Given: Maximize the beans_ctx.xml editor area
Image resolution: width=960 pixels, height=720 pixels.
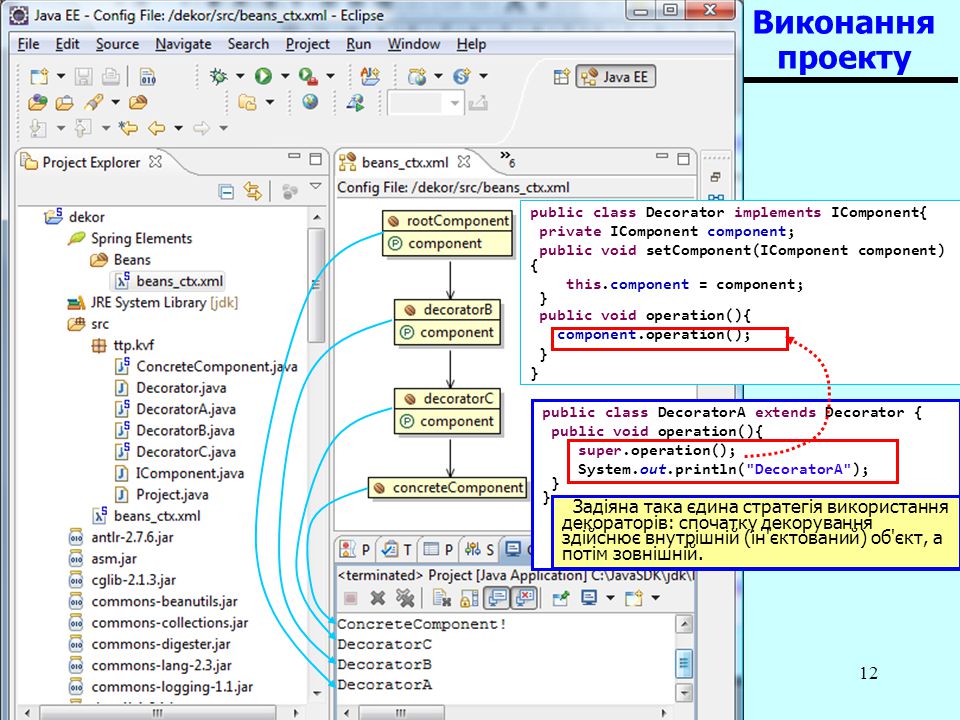Looking at the screenshot, I should coord(683,159).
